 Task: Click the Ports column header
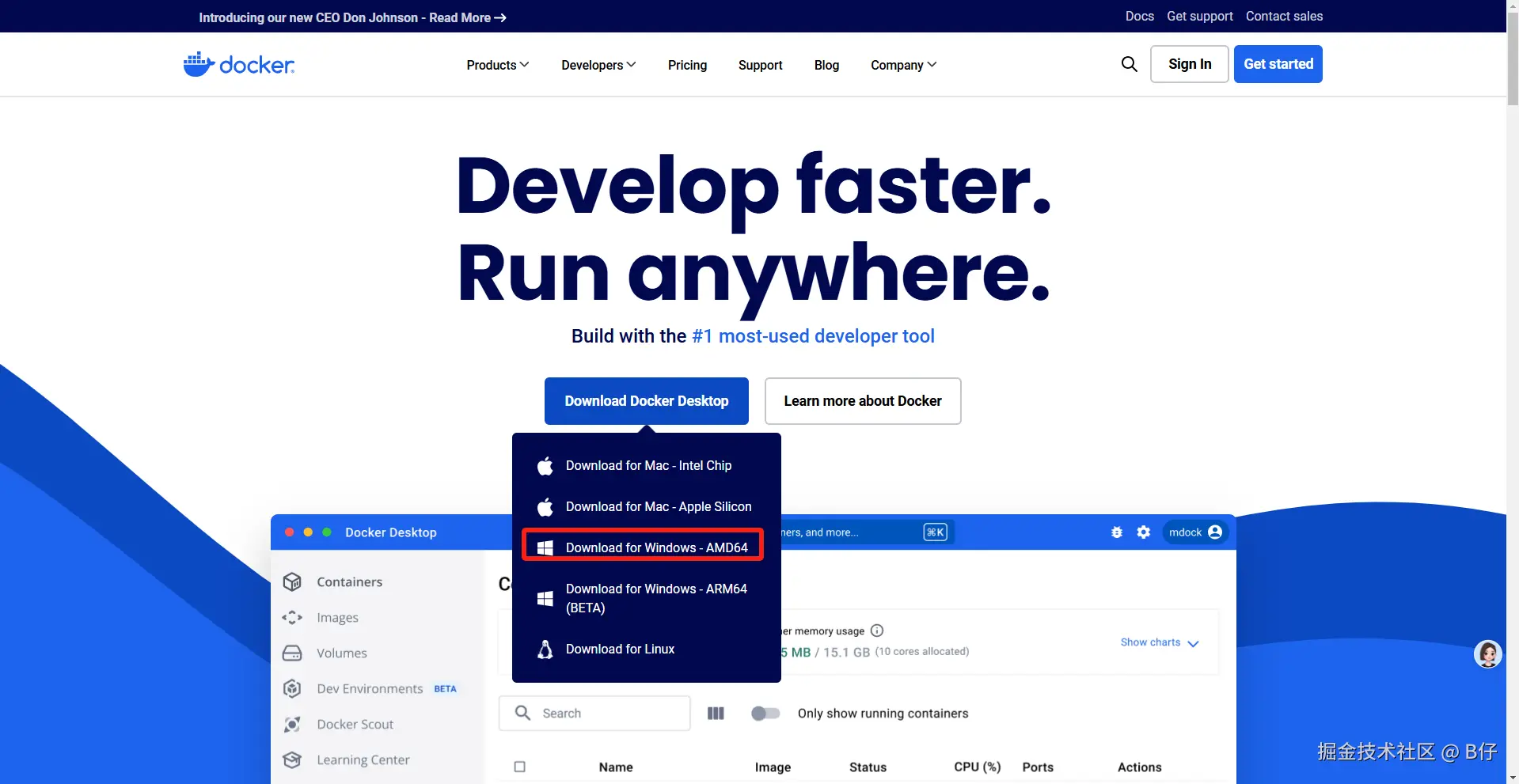[1038, 767]
